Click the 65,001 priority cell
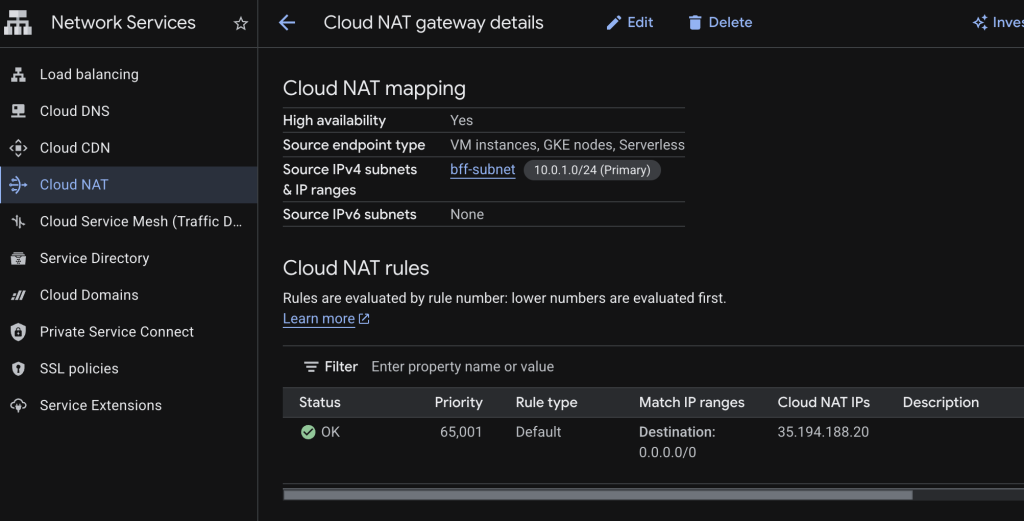 461,432
